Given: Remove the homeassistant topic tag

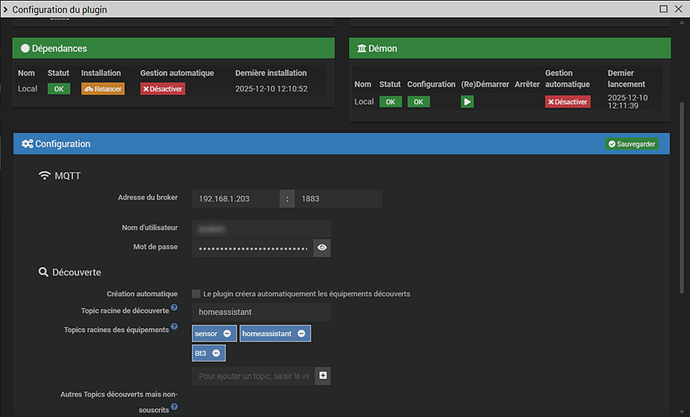Looking at the screenshot, I should tap(302, 333).
